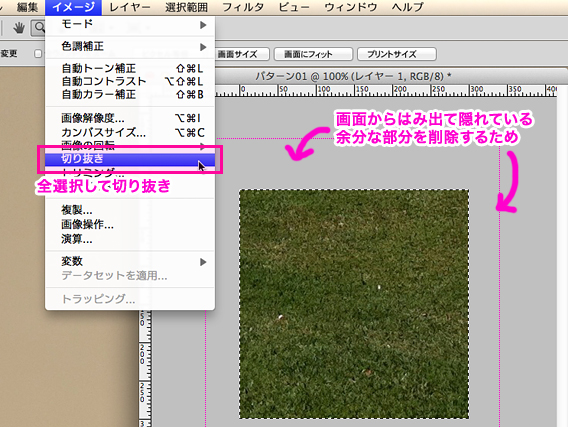Click the horizontal ruler at 200 mark

400,90
